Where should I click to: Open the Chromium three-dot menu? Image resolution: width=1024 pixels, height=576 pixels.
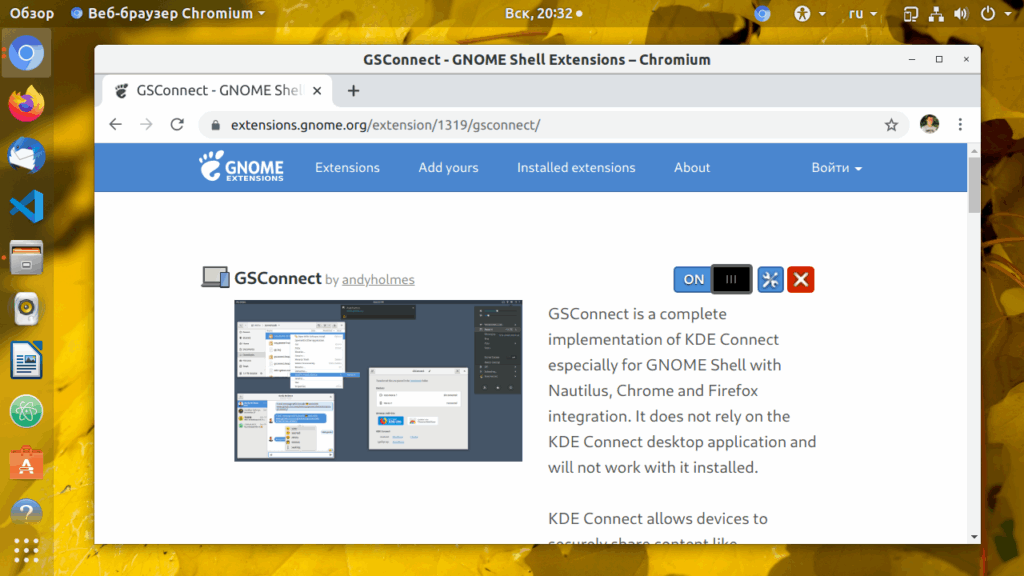[960, 125]
